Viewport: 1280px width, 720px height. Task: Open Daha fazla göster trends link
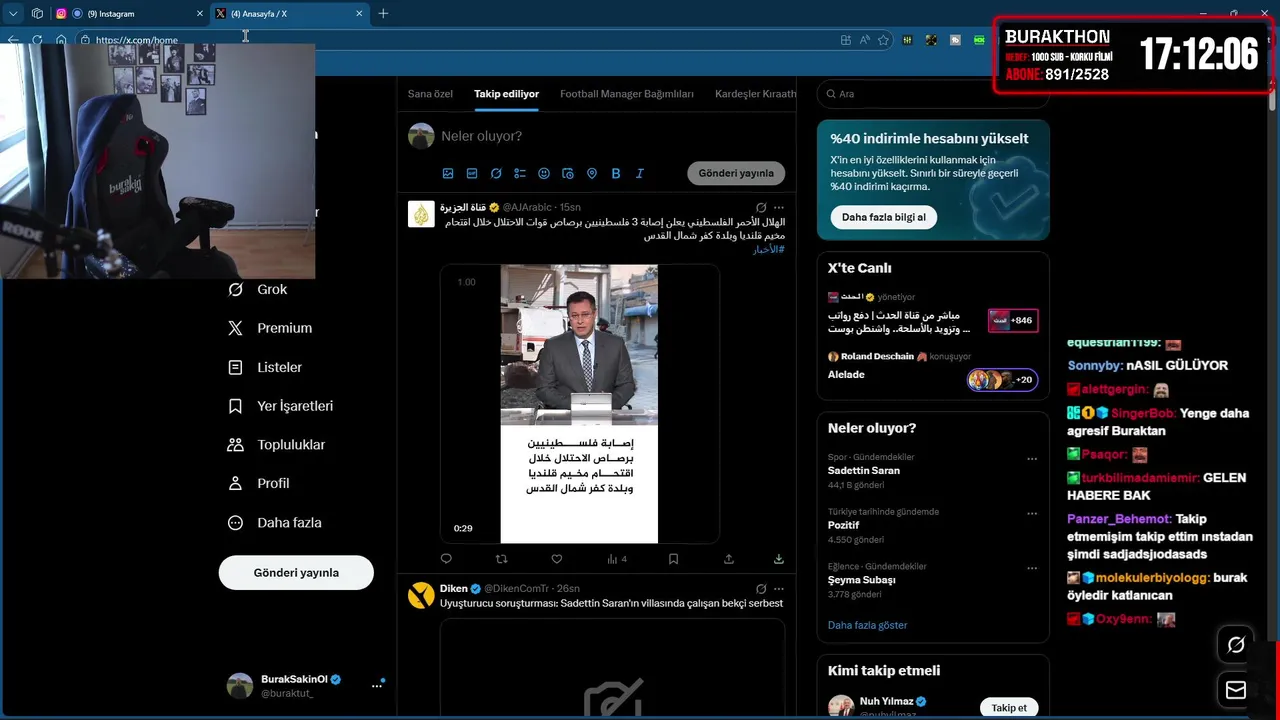tap(867, 625)
